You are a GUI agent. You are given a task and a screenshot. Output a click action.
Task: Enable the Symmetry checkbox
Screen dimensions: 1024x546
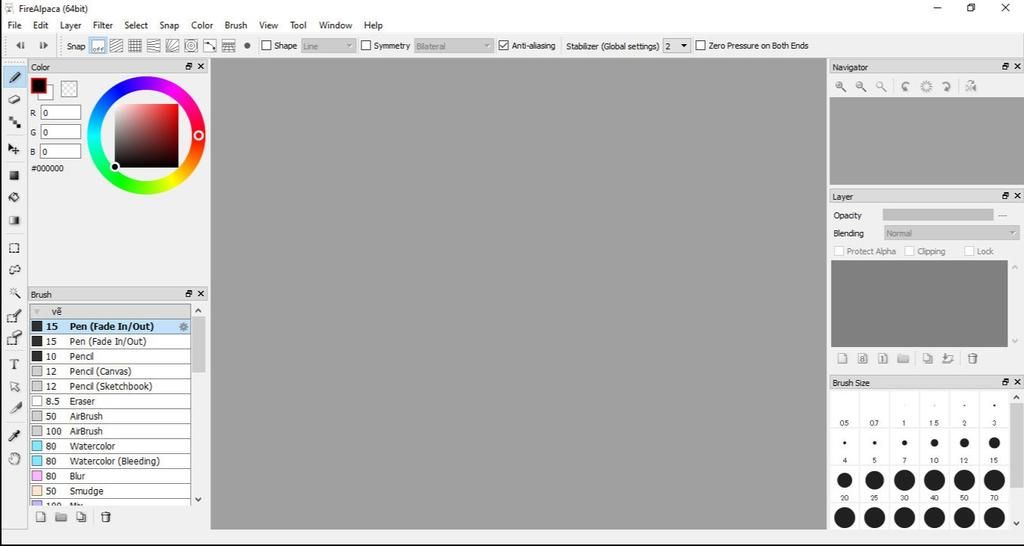[x=366, y=46]
